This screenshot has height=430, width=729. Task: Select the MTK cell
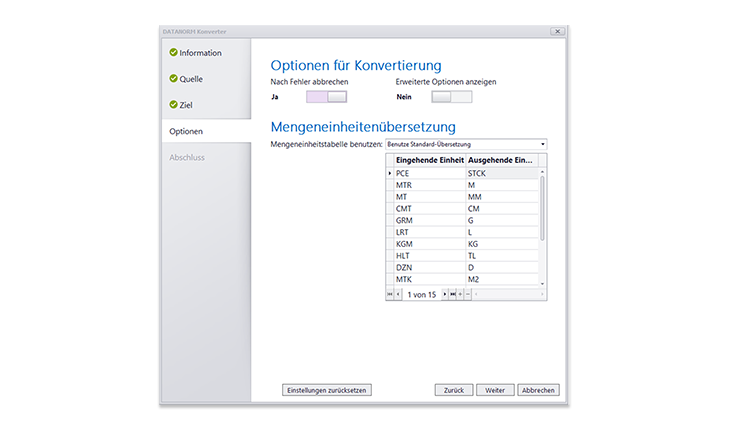coord(430,279)
